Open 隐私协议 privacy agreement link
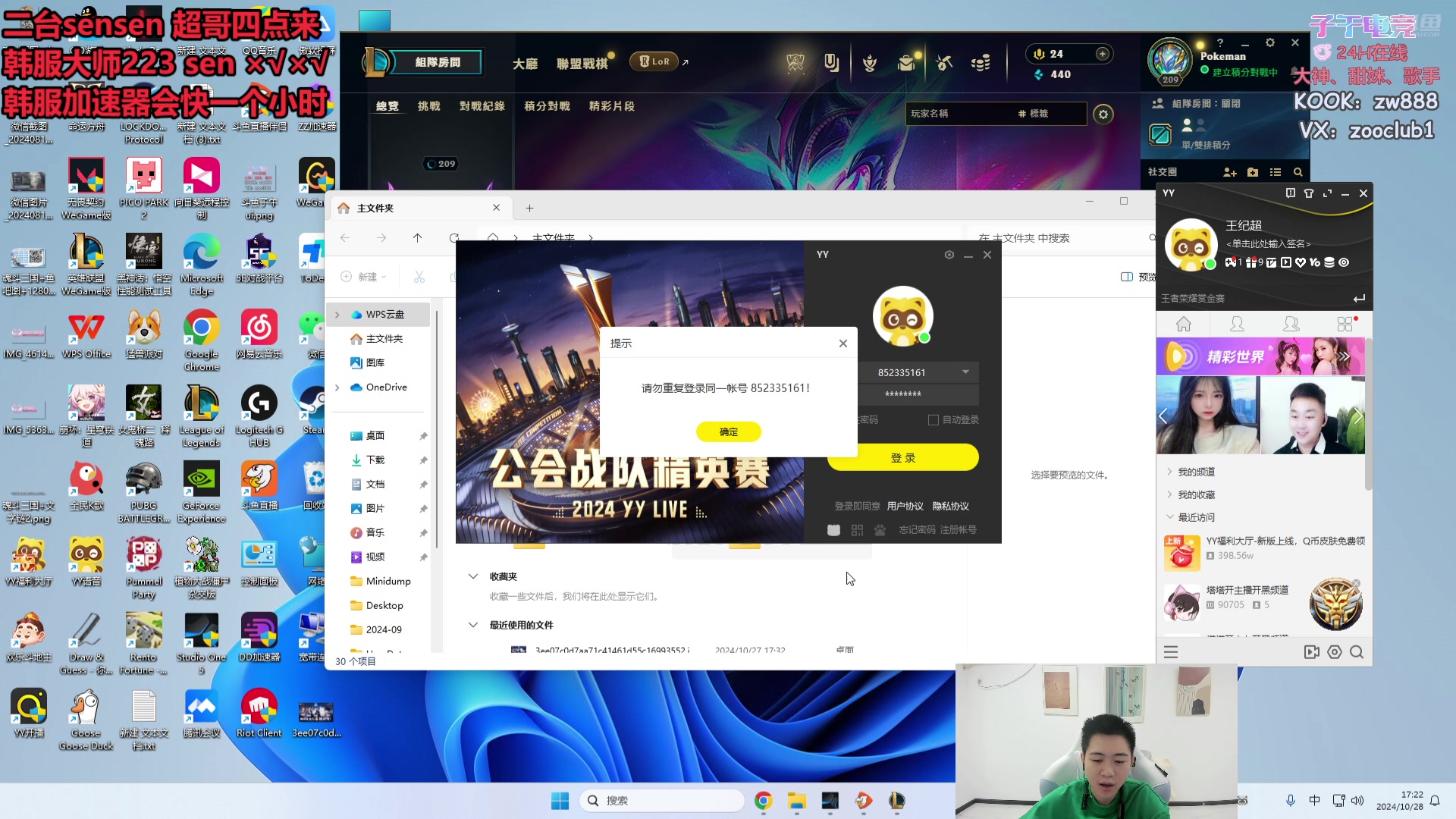The image size is (1456, 819). (950, 506)
